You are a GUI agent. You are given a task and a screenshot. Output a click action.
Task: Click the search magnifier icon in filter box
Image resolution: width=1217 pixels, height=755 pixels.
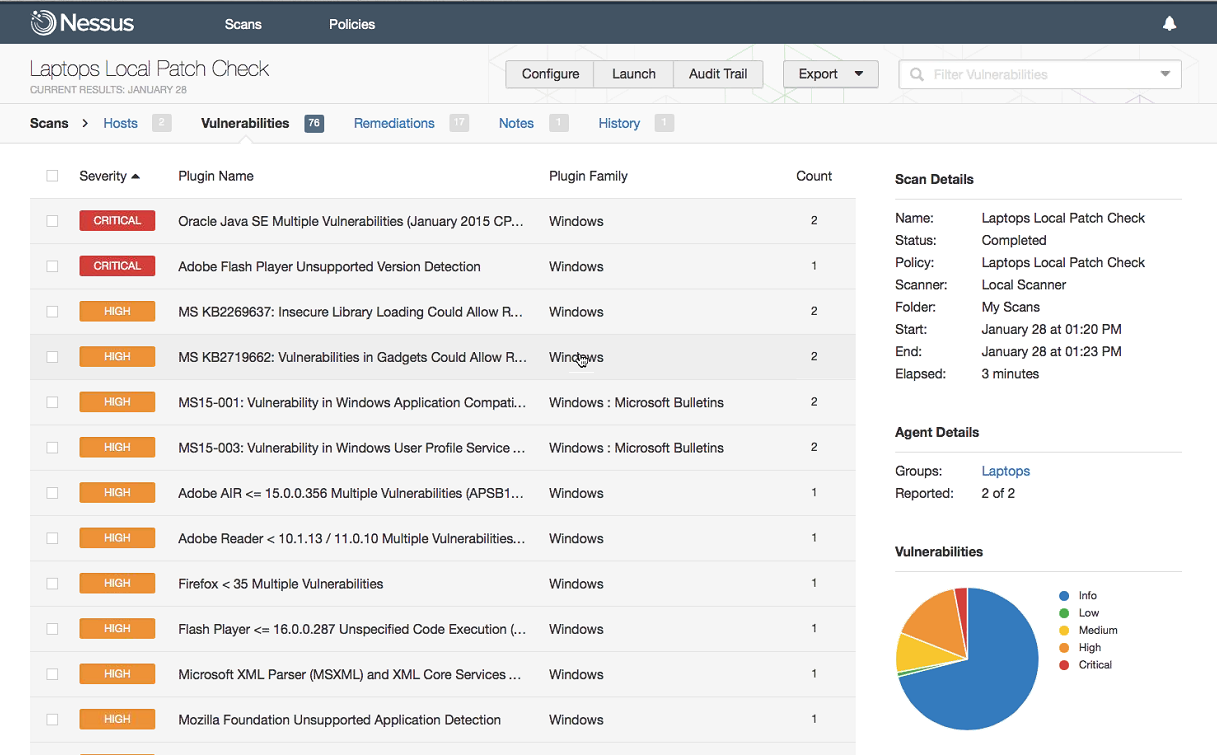(x=916, y=74)
